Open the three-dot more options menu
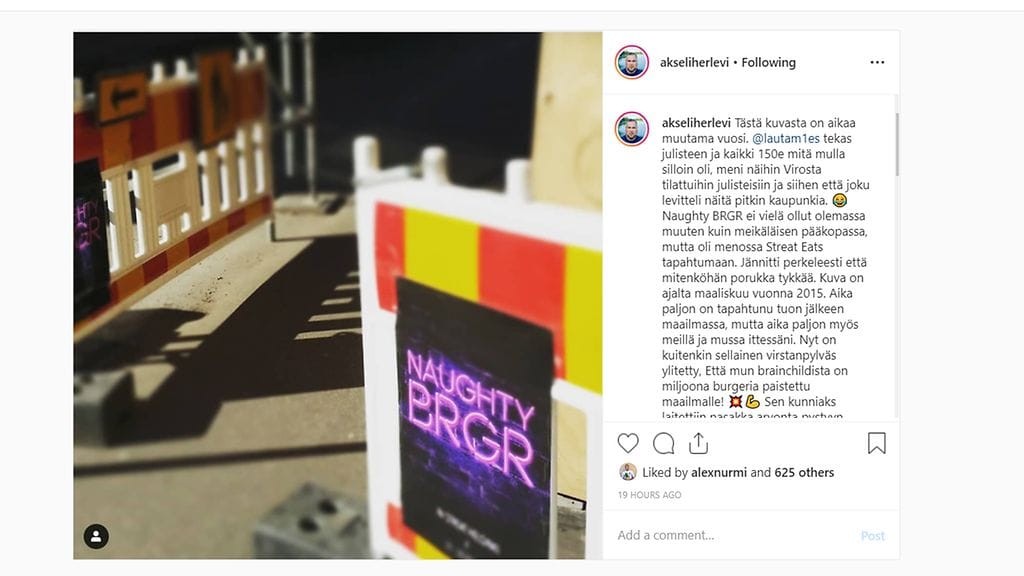1024x576 pixels. 877,62
